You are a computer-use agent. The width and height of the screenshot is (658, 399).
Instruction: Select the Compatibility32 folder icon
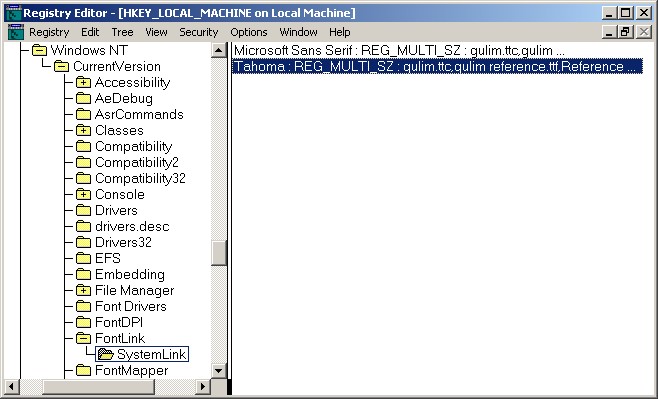83,178
